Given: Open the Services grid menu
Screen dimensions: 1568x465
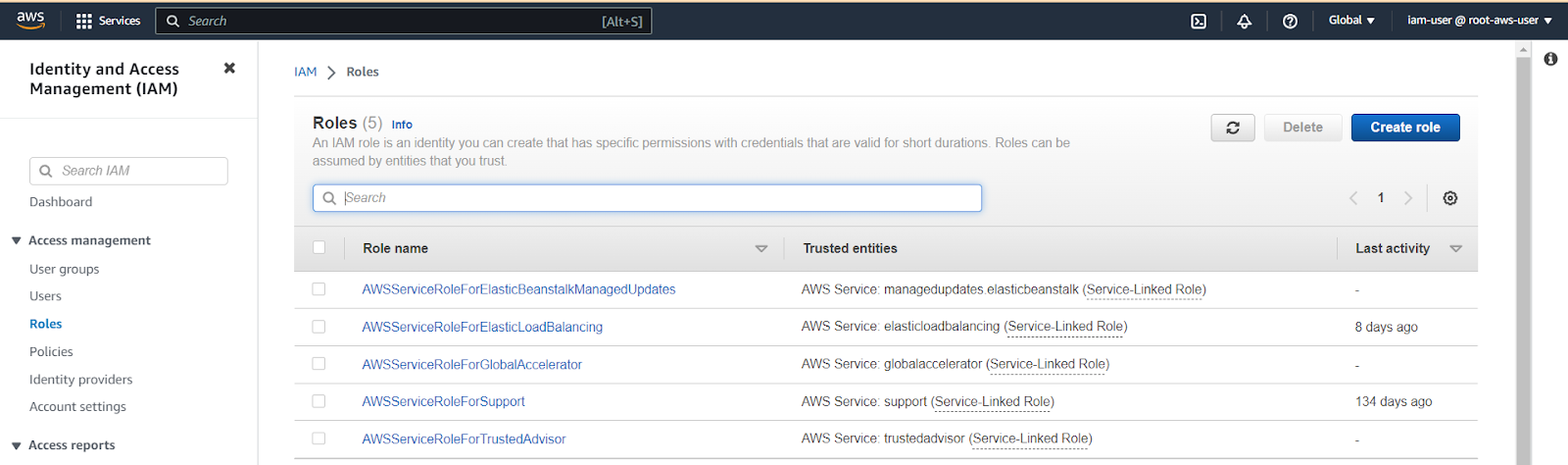Looking at the screenshot, I should 108,21.
